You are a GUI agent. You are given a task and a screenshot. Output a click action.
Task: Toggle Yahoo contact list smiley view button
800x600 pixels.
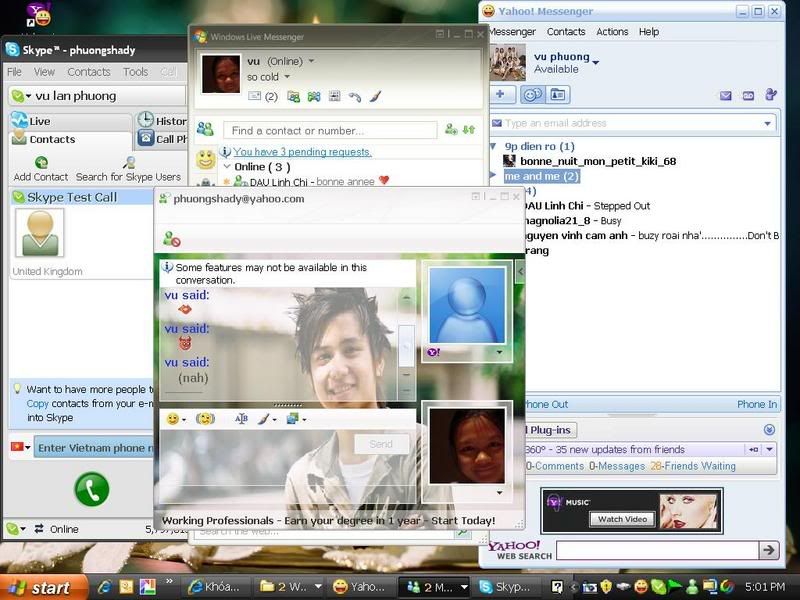[x=532, y=95]
